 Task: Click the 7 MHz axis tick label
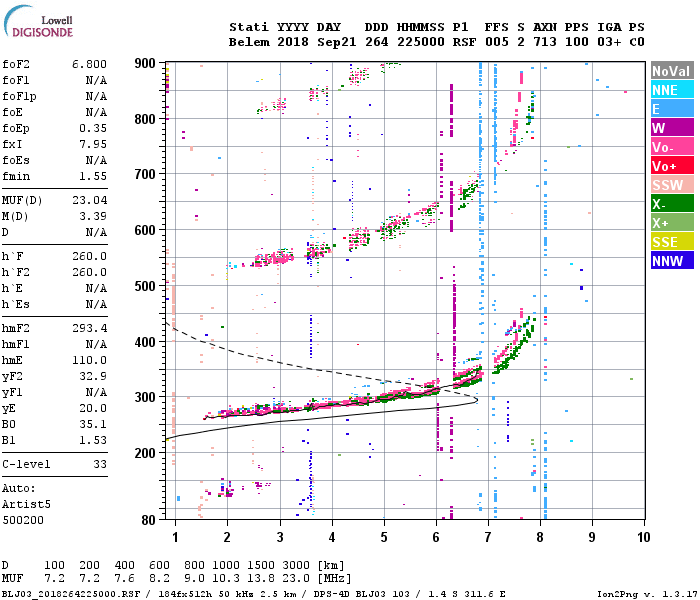pos(488,537)
